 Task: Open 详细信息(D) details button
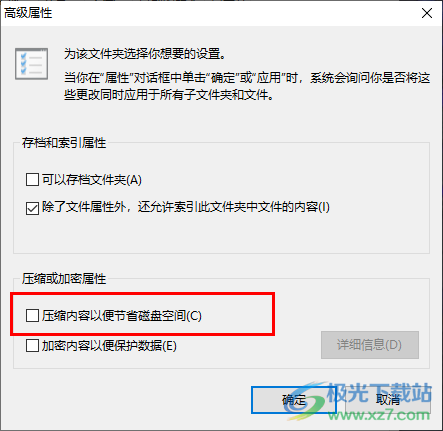click(x=370, y=345)
